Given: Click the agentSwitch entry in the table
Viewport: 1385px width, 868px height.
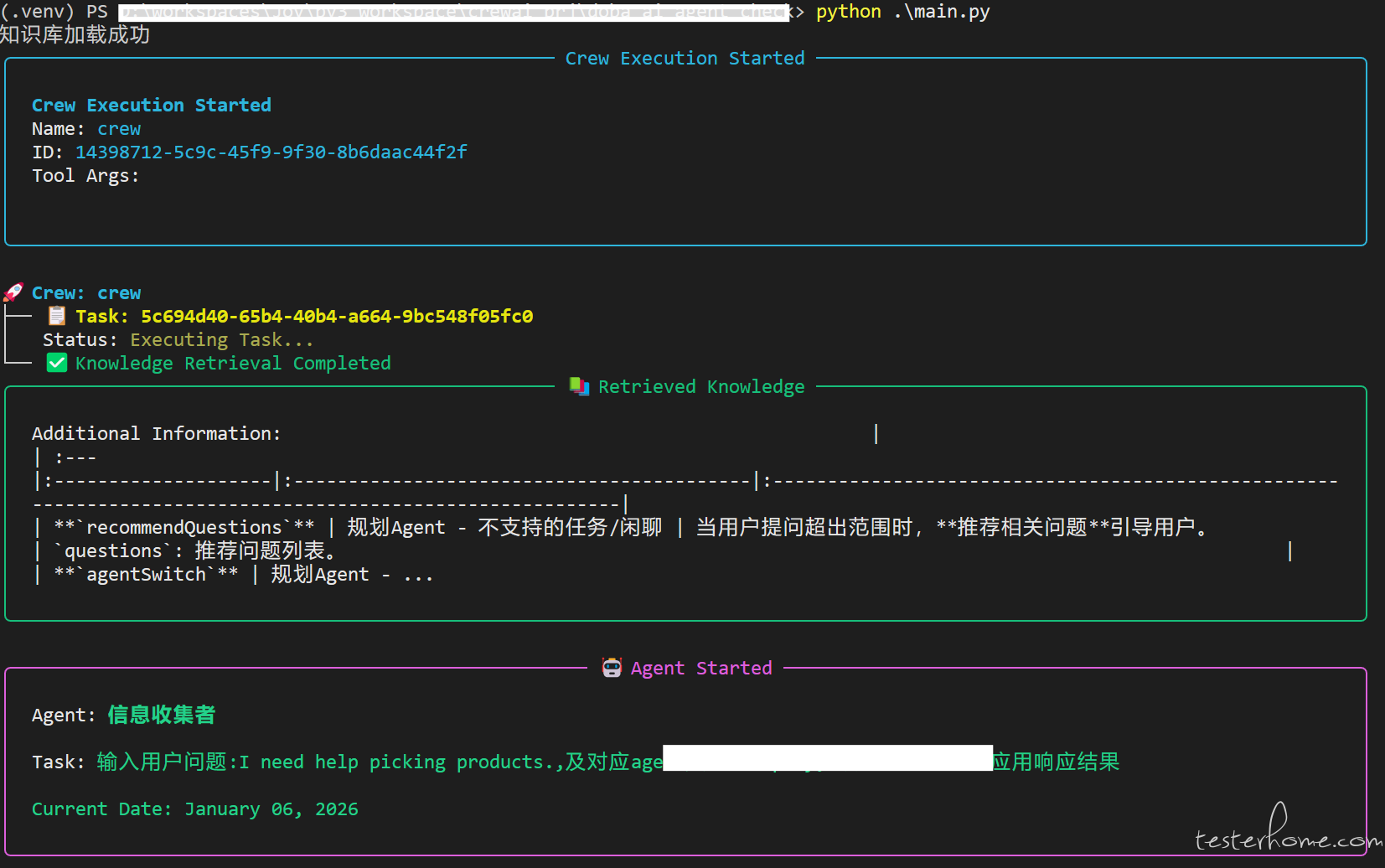Looking at the screenshot, I should pos(146,574).
